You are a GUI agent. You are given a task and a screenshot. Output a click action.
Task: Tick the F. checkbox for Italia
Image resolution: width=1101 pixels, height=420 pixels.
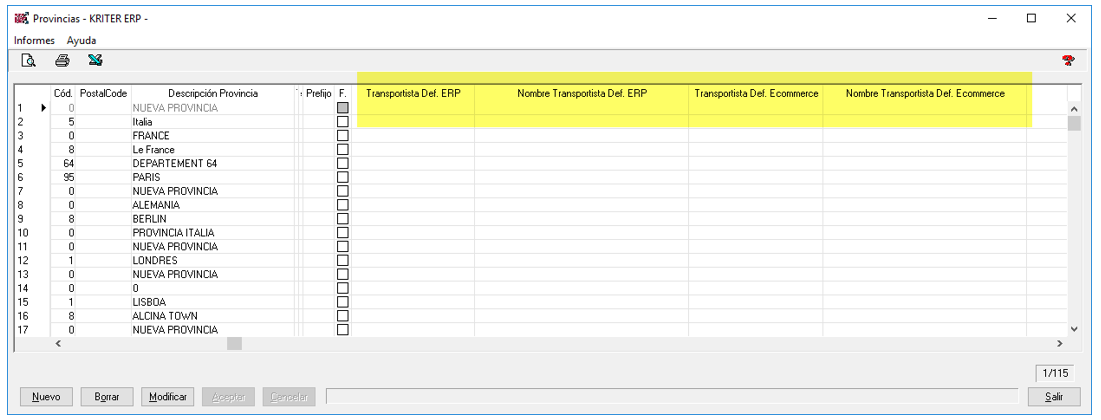[x=343, y=121]
